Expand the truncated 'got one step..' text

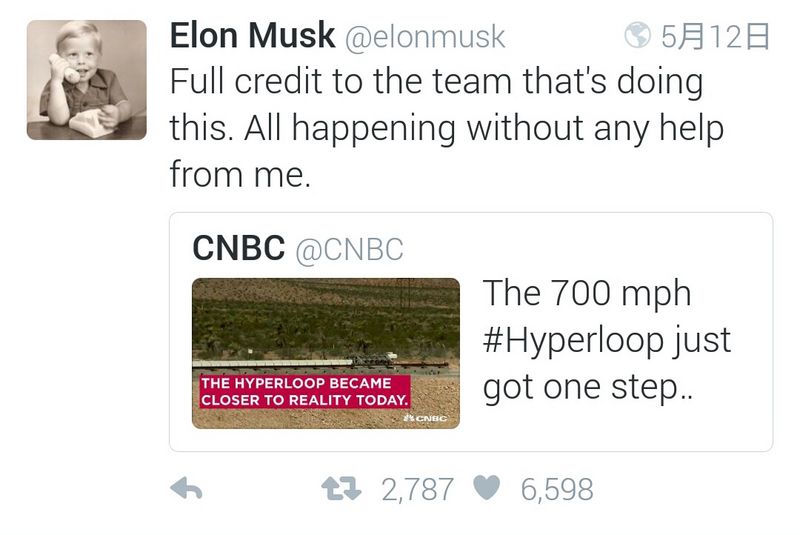tap(586, 387)
